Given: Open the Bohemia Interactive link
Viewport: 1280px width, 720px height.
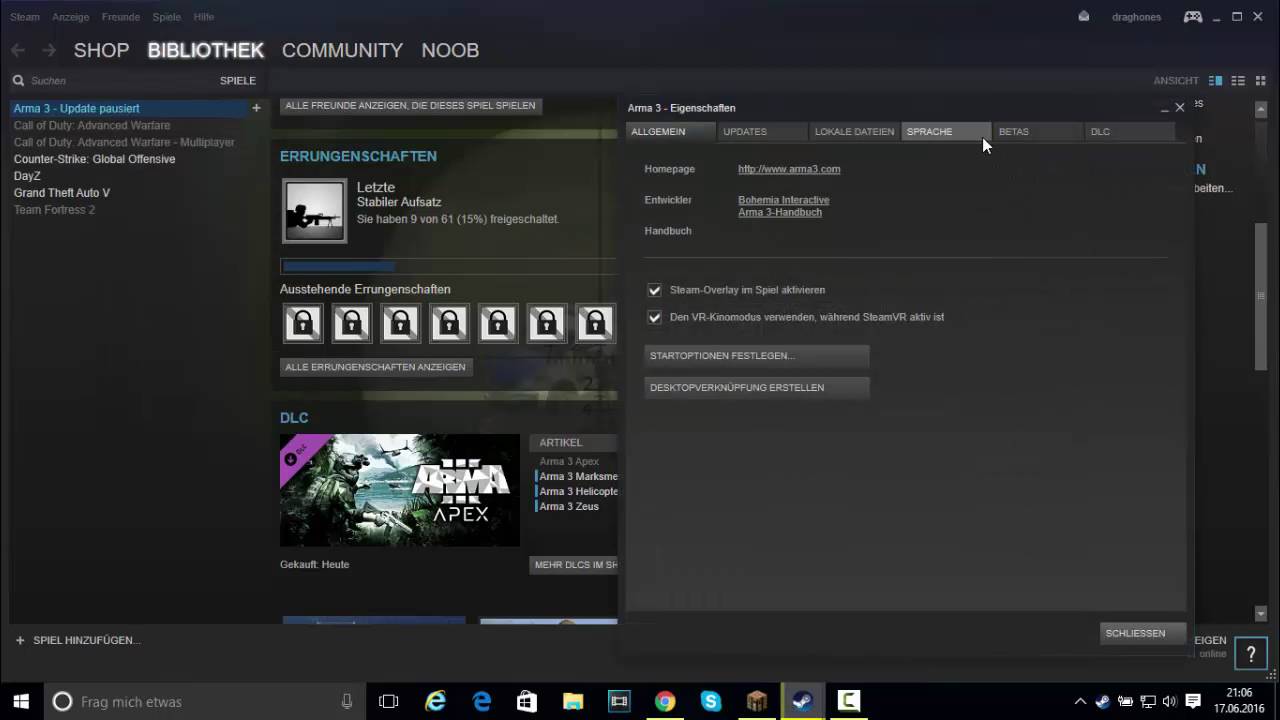Looking at the screenshot, I should pos(783,200).
